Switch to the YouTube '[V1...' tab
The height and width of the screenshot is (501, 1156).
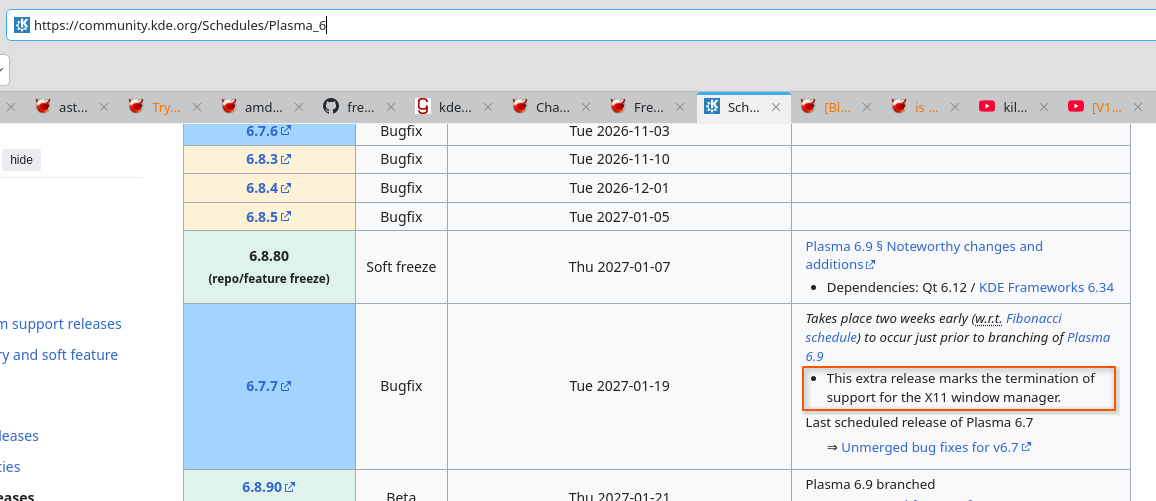click(x=1107, y=107)
